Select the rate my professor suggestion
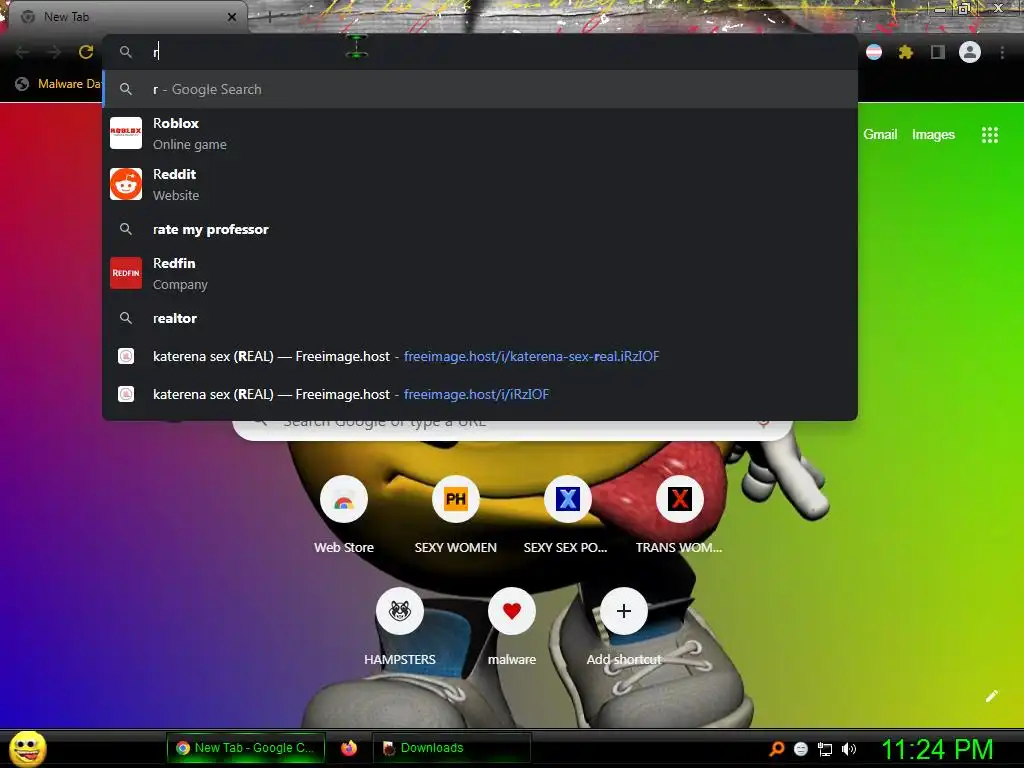The image size is (1024, 768). pos(480,229)
